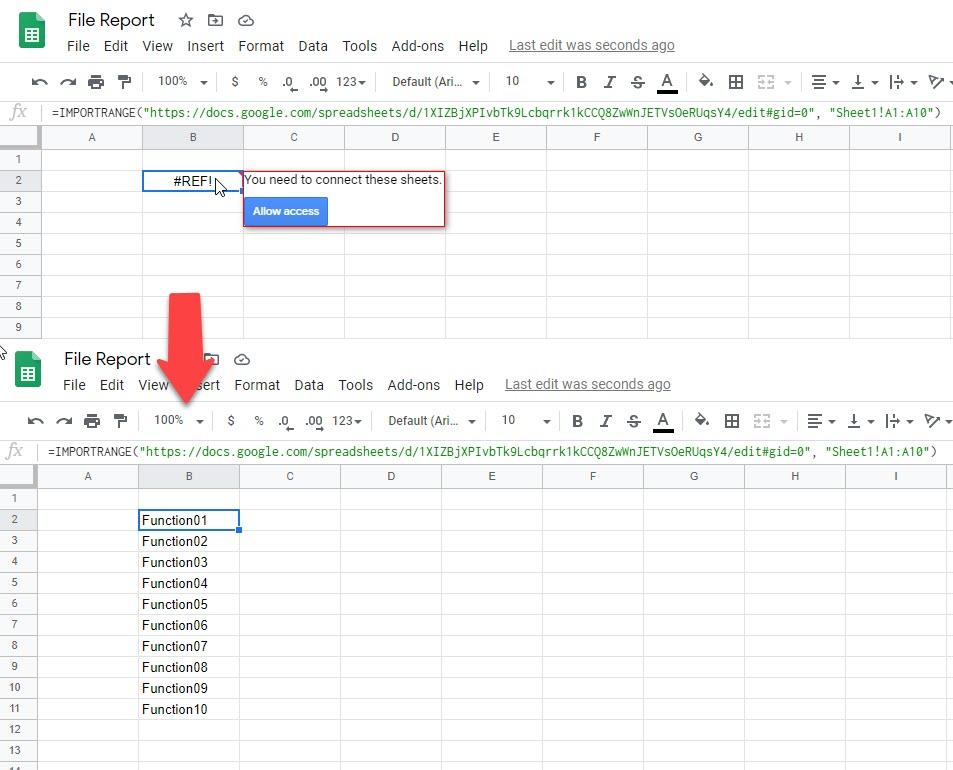The width and height of the screenshot is (953, 770).
Task: Click cloud save status icon in upper window
Action: tap(246, 21)
